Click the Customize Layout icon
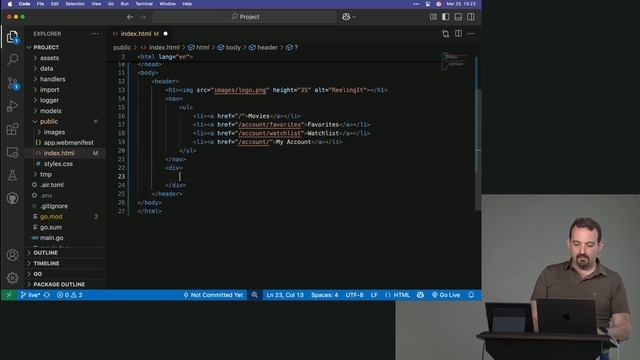Viewport: 640px width, 360px height. (433, 17)
